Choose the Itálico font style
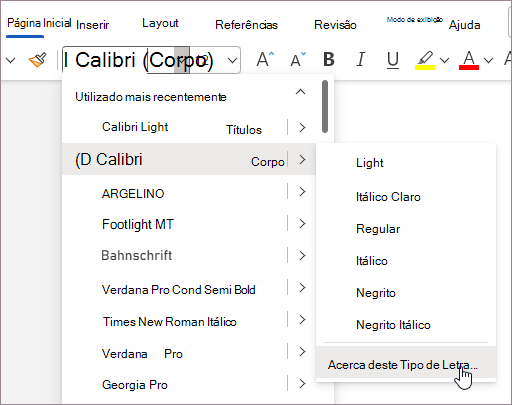 click(x=406, y=261)
